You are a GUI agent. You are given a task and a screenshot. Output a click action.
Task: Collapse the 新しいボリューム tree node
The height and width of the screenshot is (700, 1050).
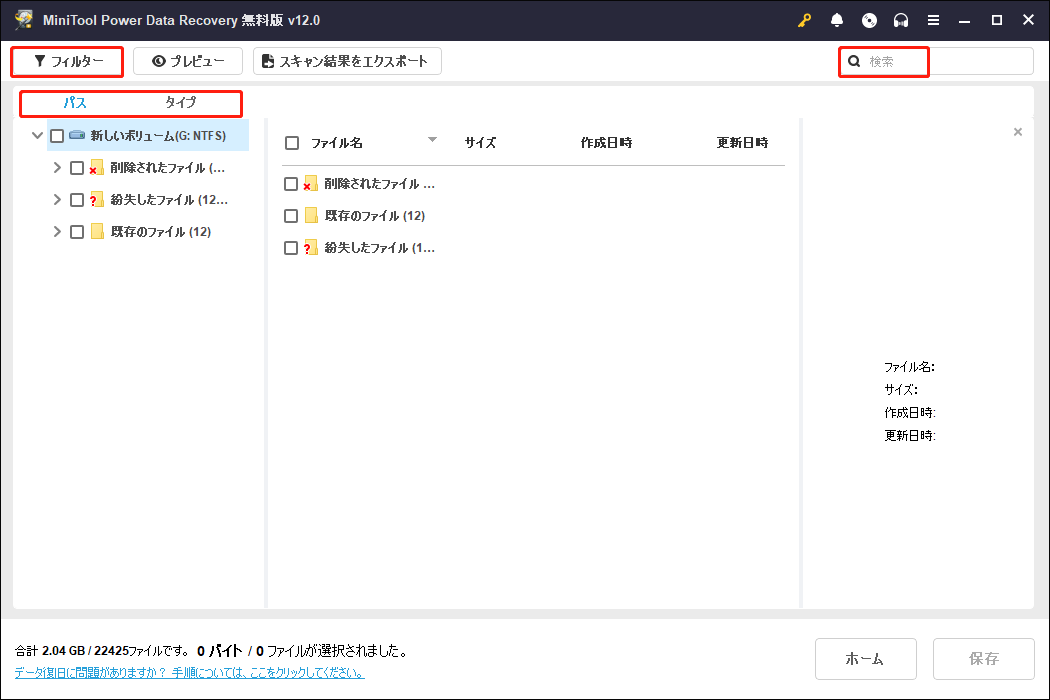(38, 135)
